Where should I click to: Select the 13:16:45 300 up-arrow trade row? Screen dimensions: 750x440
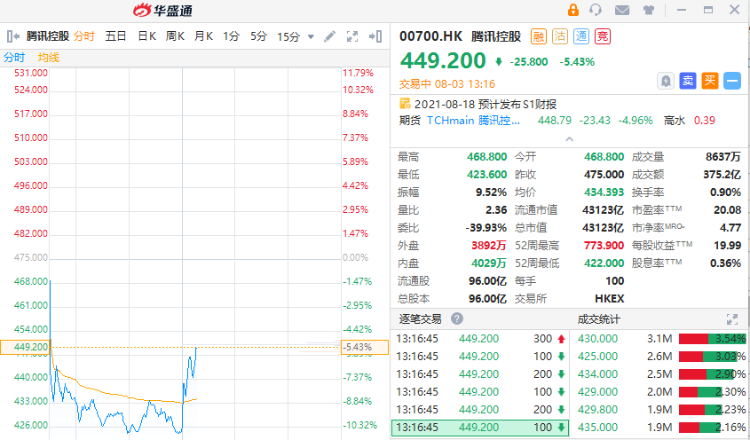pyautogui.click(x=480, y=339)
